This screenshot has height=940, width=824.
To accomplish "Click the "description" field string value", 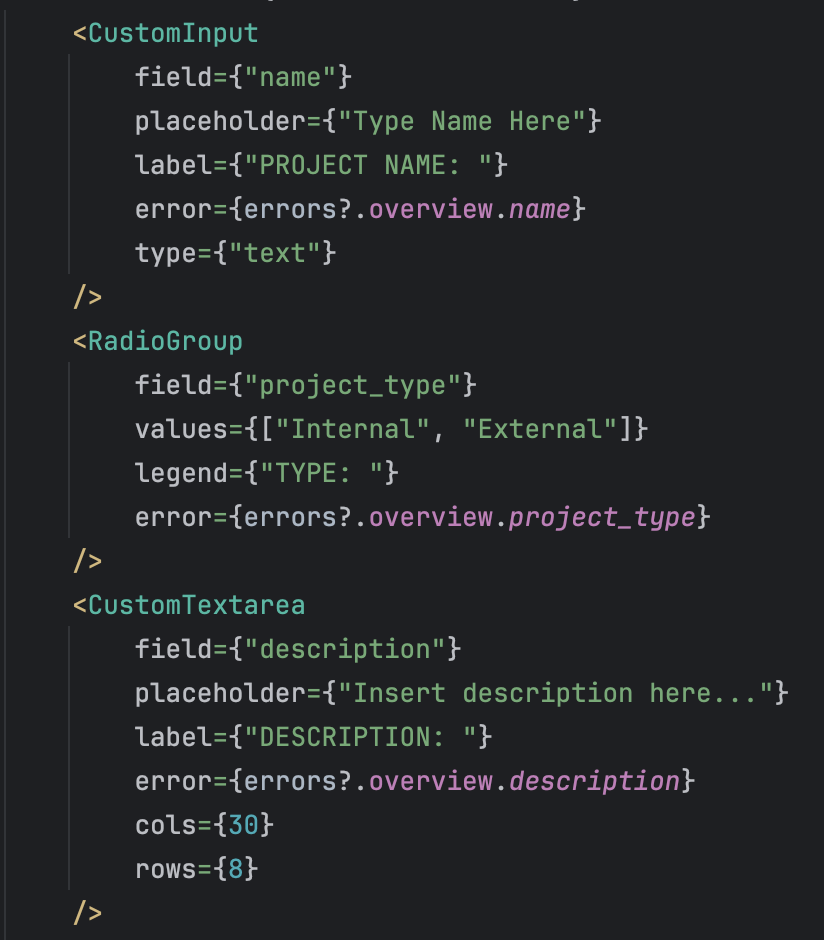I will (x=345, y=649).
